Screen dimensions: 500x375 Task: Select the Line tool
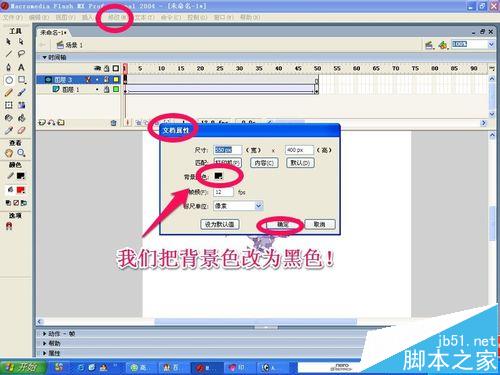tap(9, 54)
